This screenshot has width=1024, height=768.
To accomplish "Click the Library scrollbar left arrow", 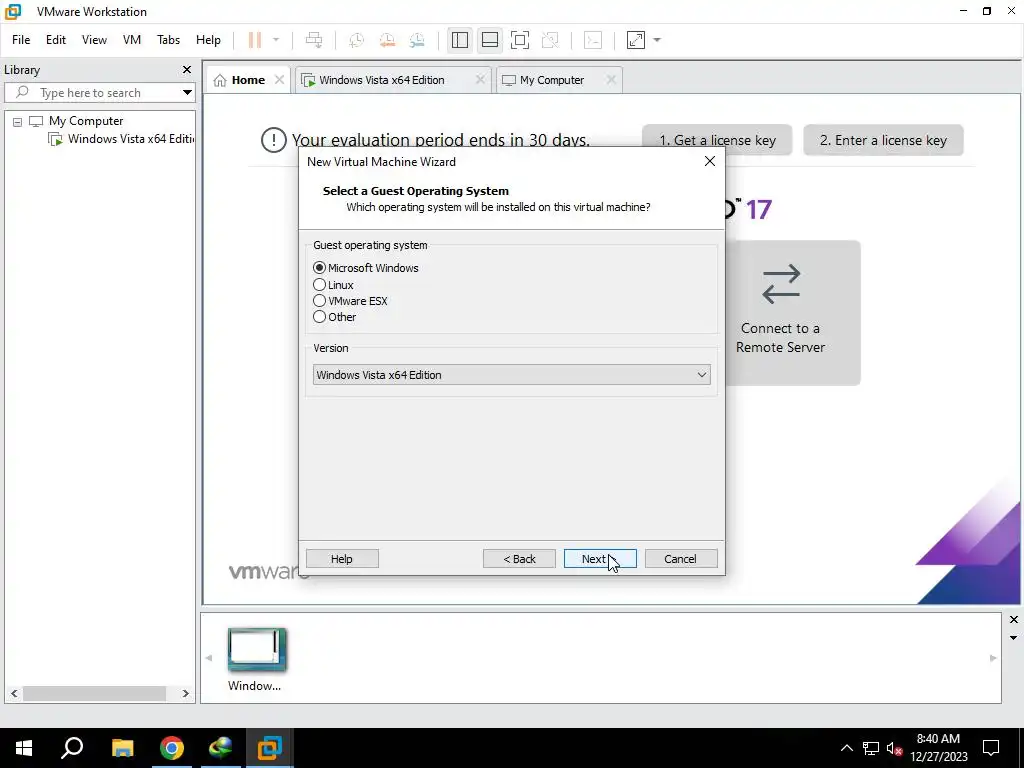I will [x=14, y=694].
